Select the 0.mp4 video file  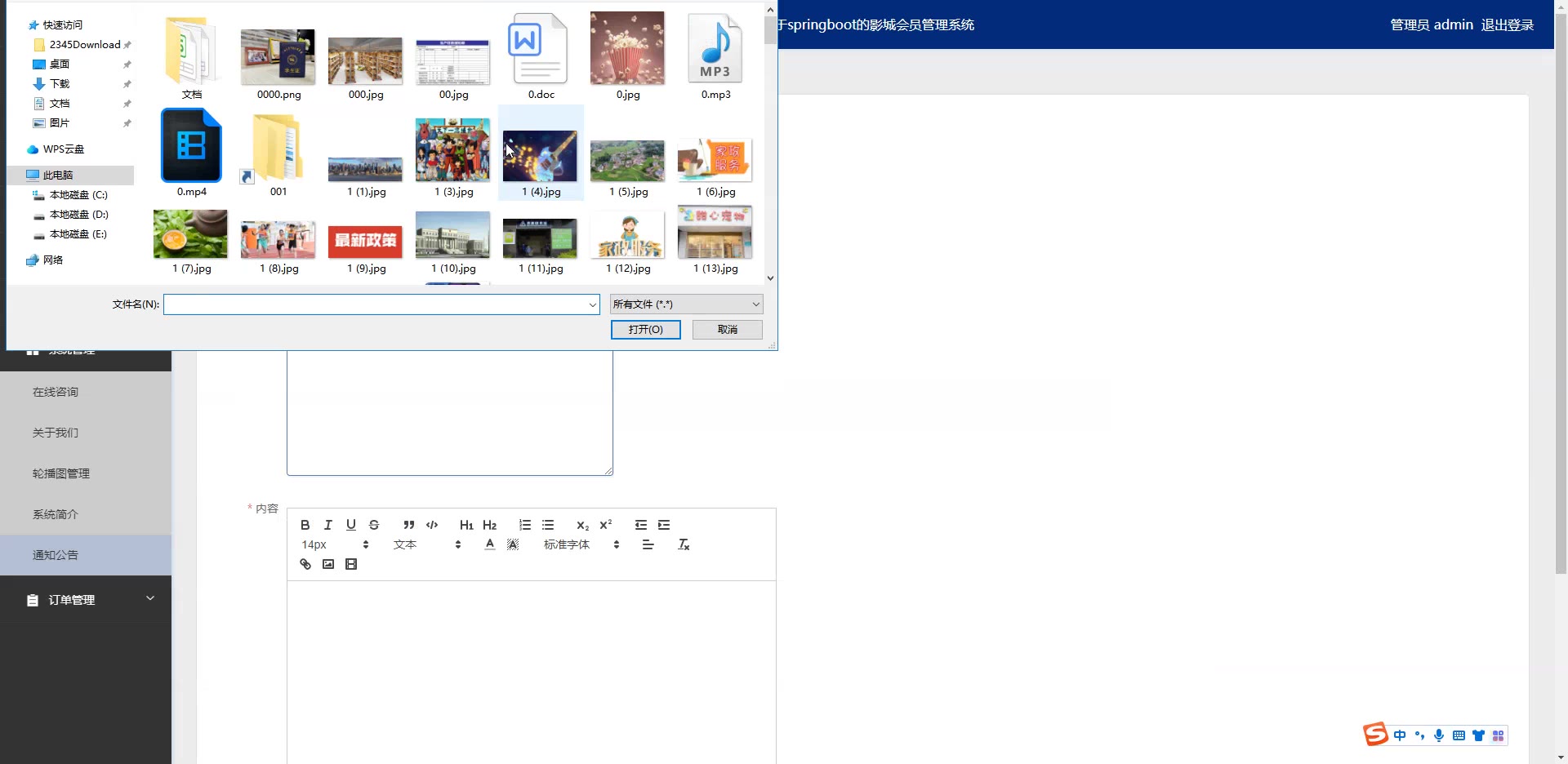click(x=192, y=153)
